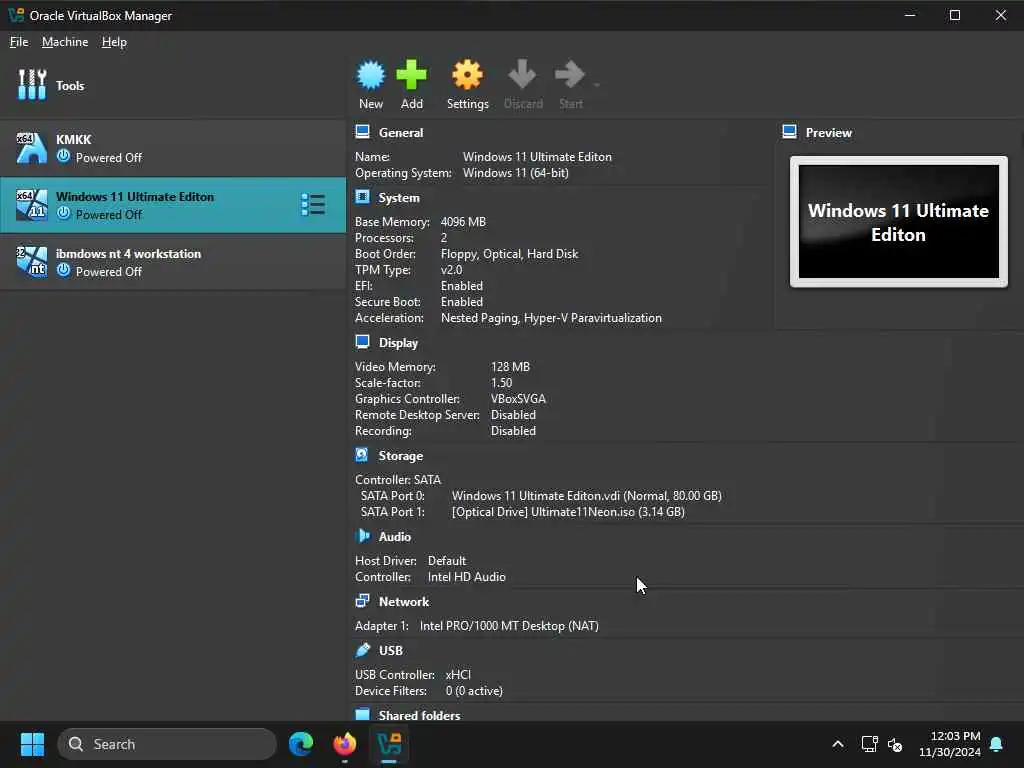Open the machine tools list menu icon
The image size is (1024, 768).
[313, 205]
